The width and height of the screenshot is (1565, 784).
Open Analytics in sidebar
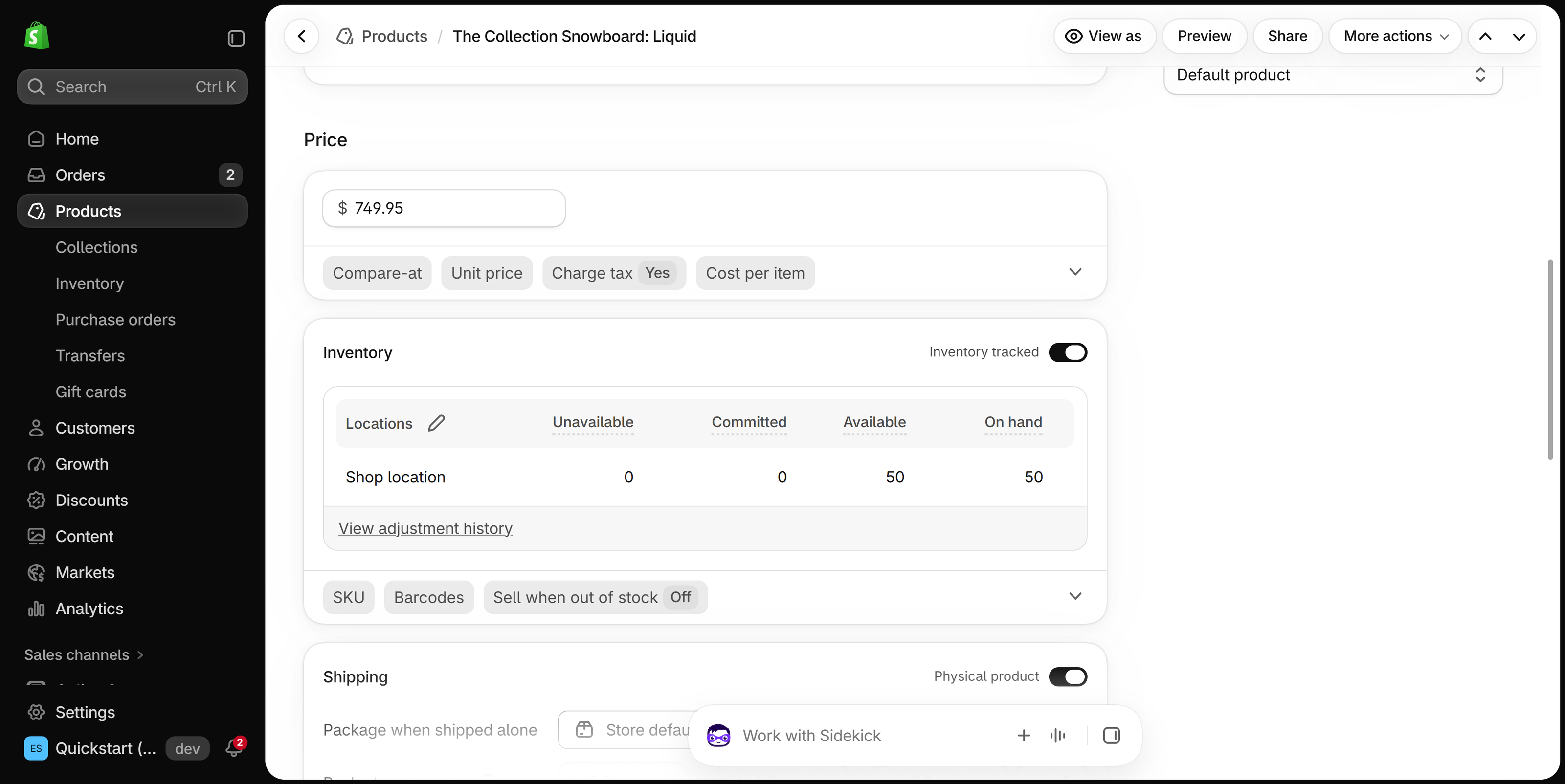[133, 609]
